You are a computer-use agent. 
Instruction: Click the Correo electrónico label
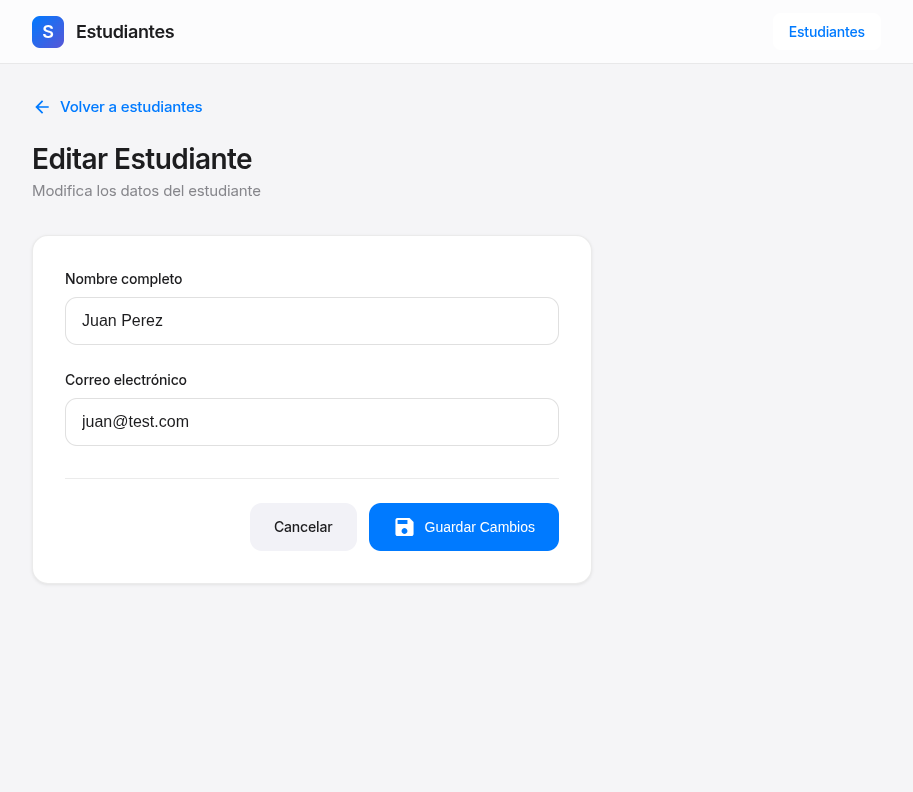[x=126, y=380]
